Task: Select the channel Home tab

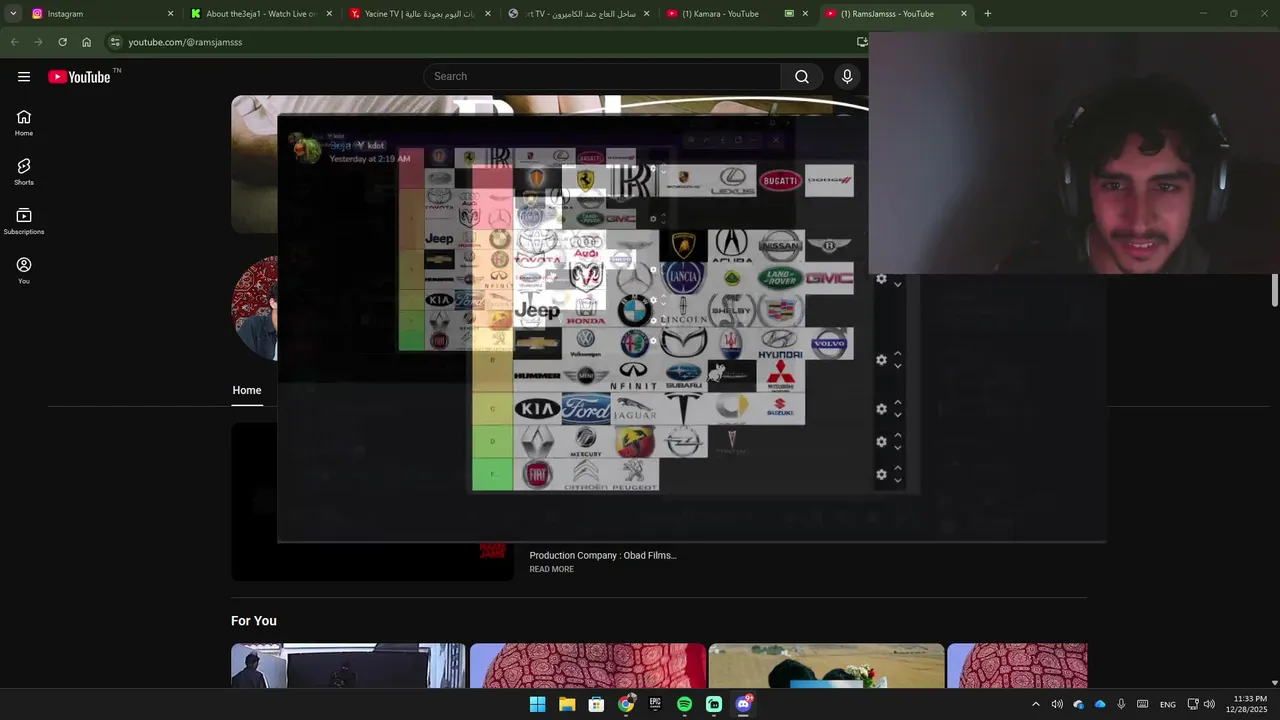Action: point(247,390)
